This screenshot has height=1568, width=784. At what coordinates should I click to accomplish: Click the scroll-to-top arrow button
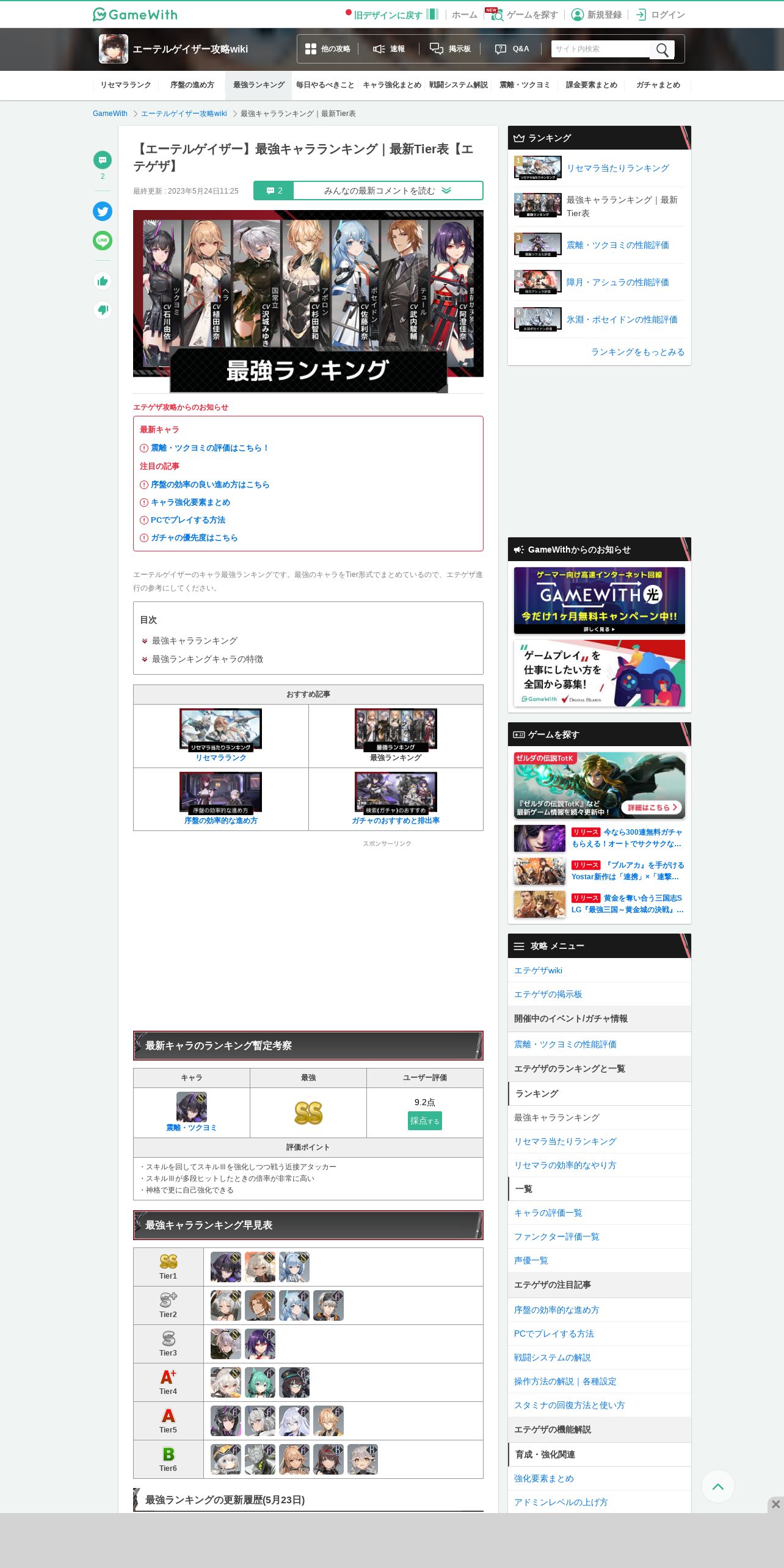[718, 1486]
